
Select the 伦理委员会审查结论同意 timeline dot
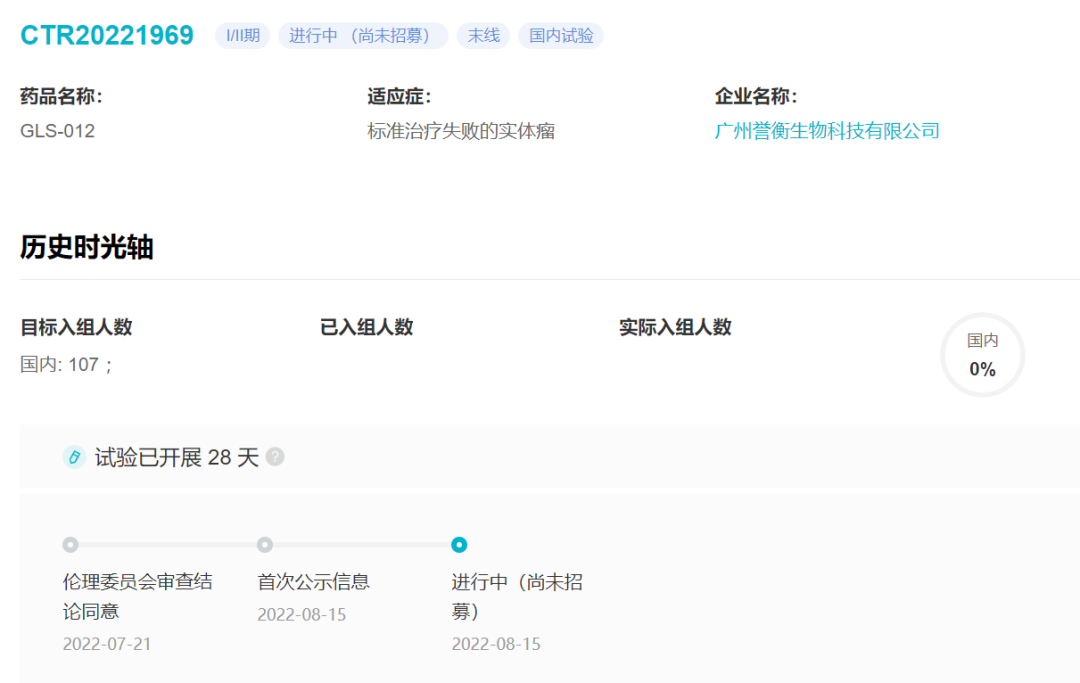tap(70, 545)
